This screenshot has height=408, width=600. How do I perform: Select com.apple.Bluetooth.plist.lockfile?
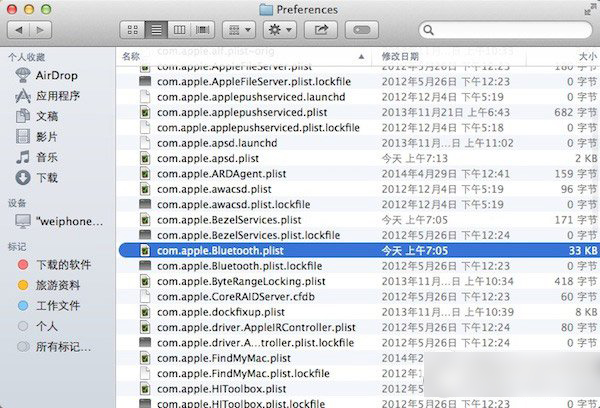pos(358,266)
